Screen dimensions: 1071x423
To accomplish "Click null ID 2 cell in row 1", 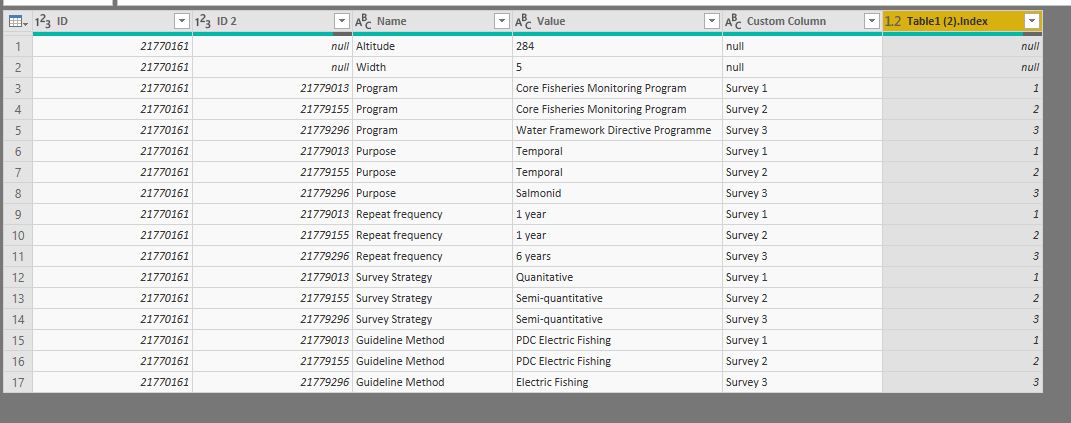I will (273, 46).
